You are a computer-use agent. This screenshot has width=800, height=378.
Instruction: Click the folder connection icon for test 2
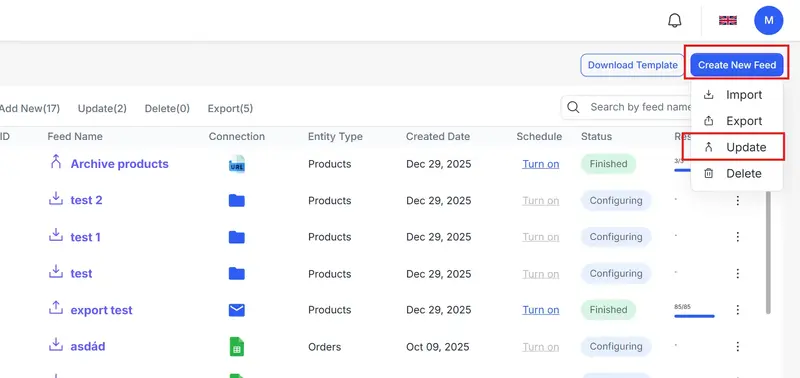(237, 200)
